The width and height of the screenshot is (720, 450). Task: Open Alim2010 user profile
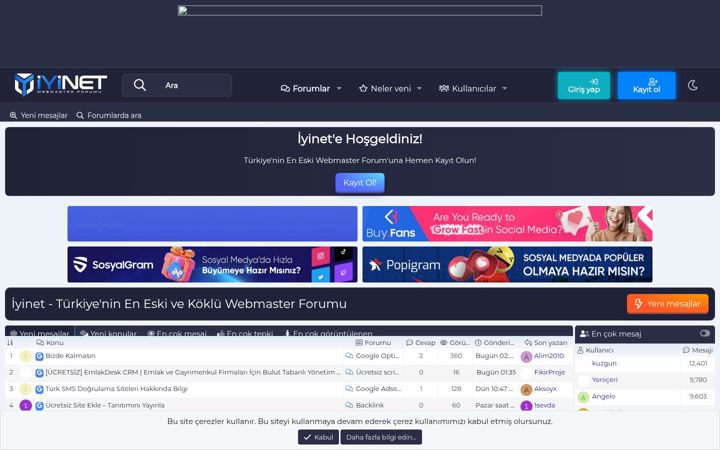click(x=549, y=355)
